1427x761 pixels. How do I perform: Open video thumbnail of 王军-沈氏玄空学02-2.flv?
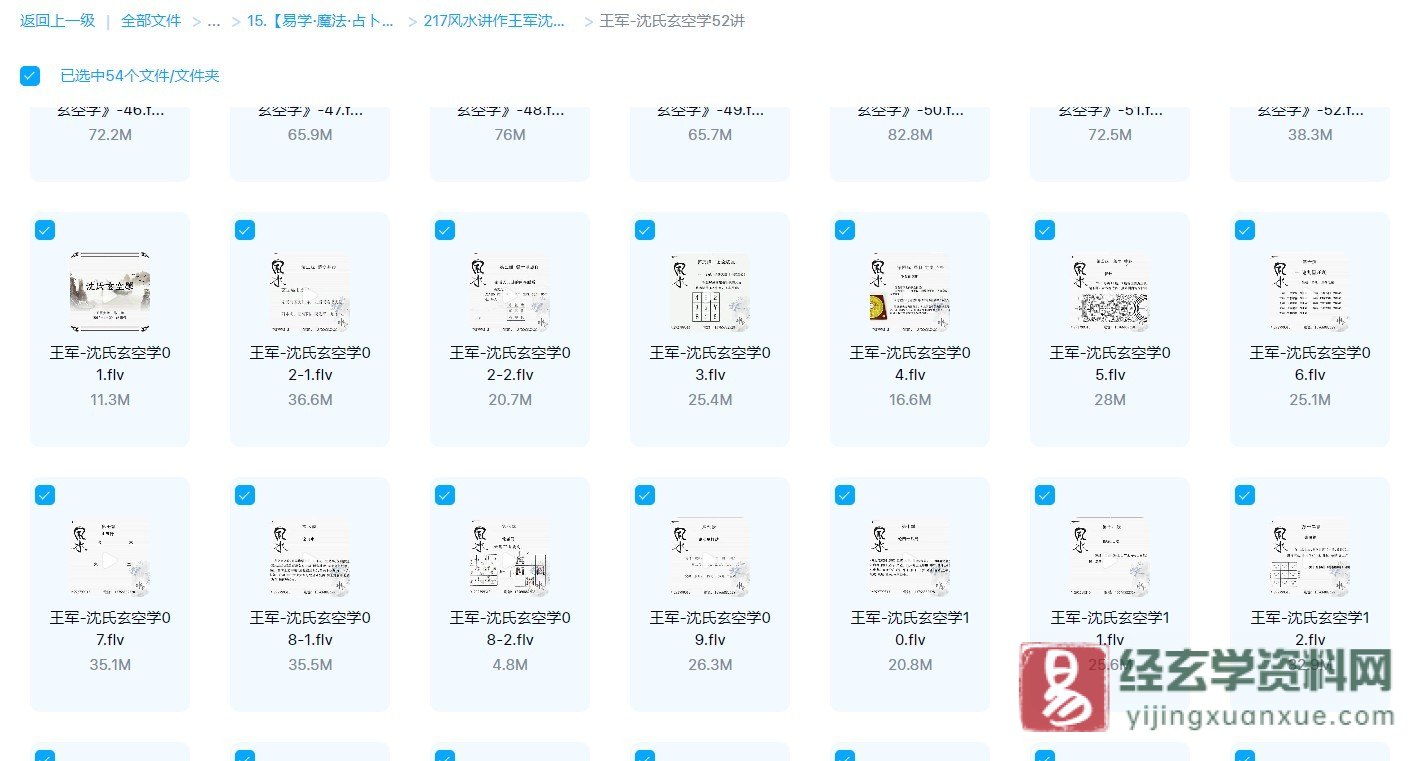click(x=510, y=292)
